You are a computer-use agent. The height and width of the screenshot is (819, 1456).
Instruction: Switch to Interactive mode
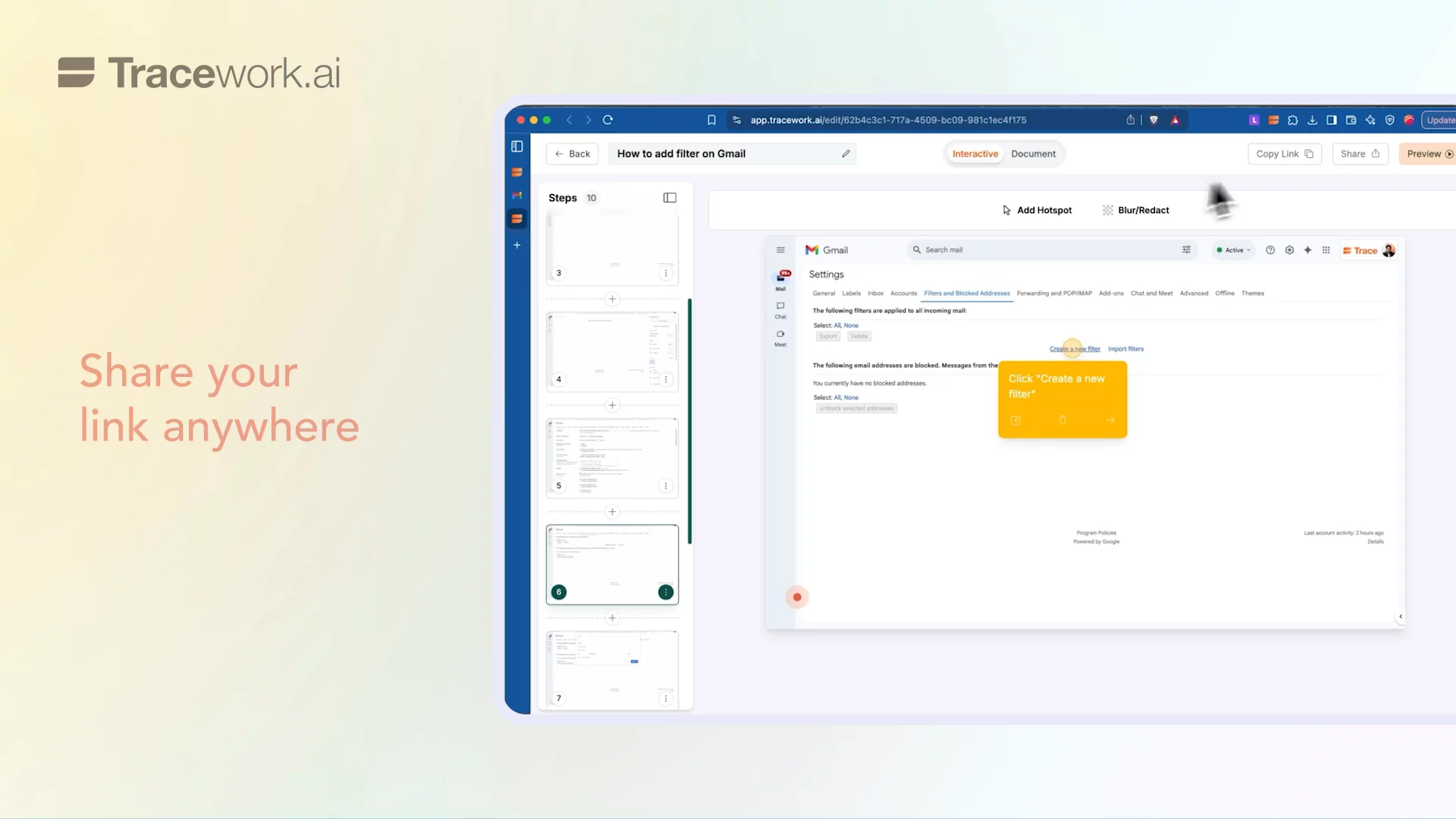[x=975, y=153]
